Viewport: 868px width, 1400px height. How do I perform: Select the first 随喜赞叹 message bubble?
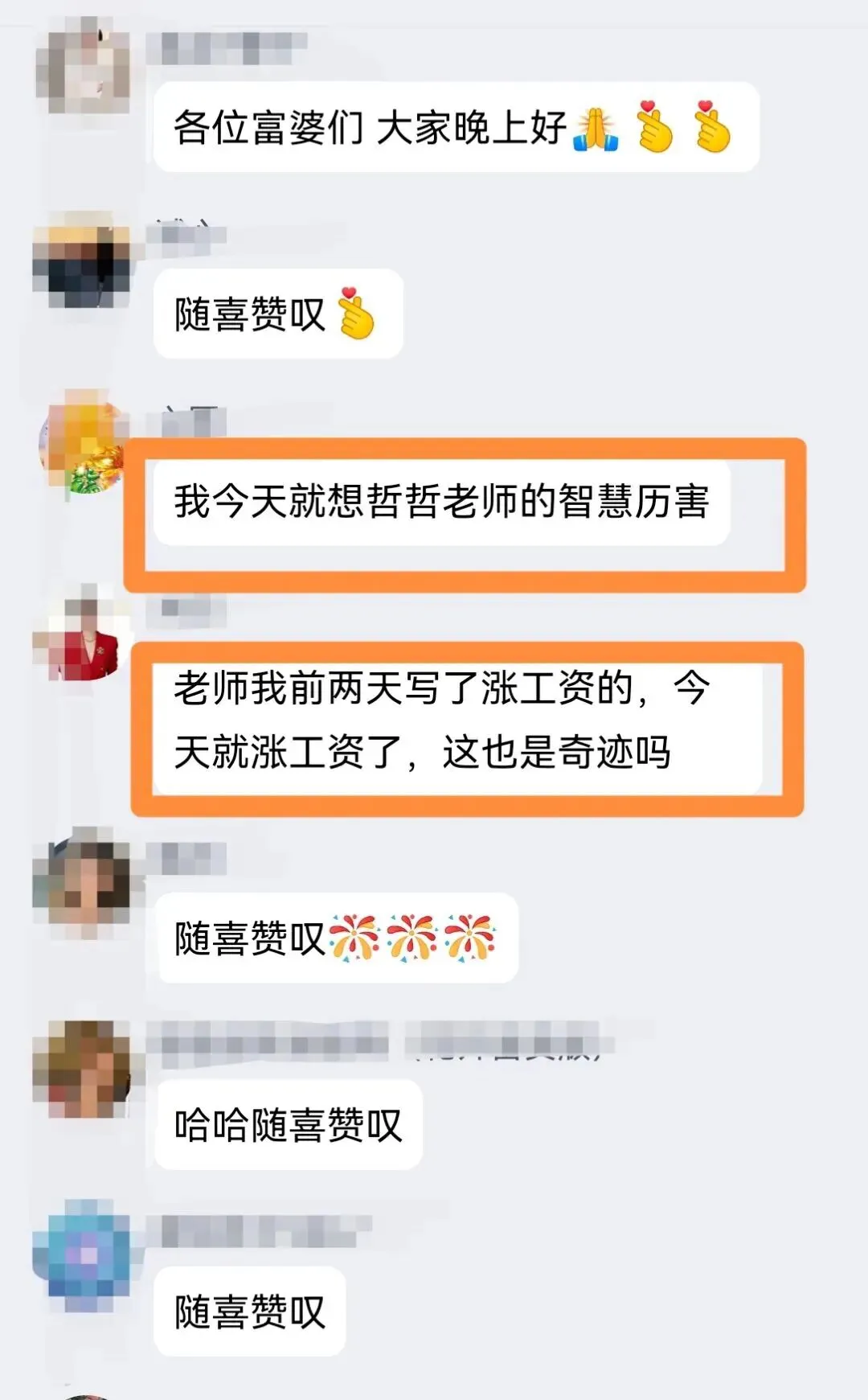[278, 314]
